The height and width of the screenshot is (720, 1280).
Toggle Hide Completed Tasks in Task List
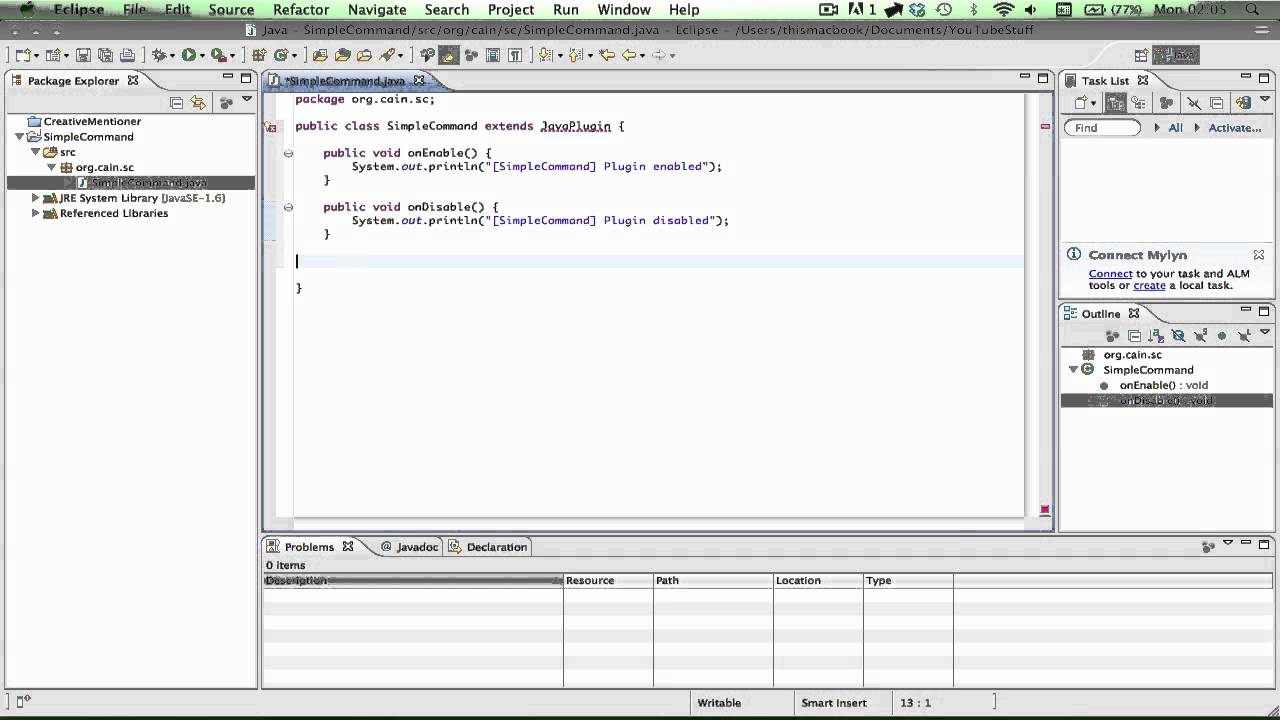[1193, 102]
